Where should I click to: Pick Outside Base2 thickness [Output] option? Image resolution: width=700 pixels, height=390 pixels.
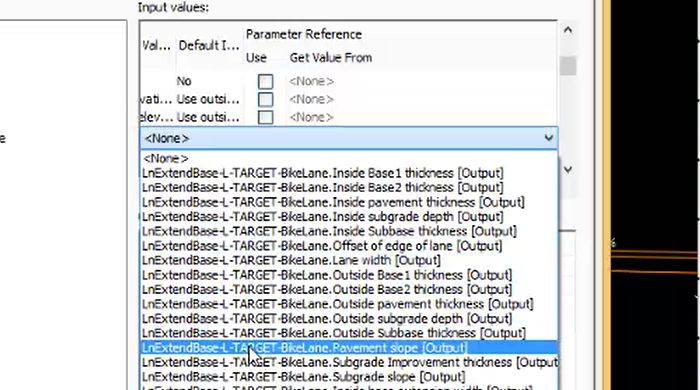(x=349, y=289)
